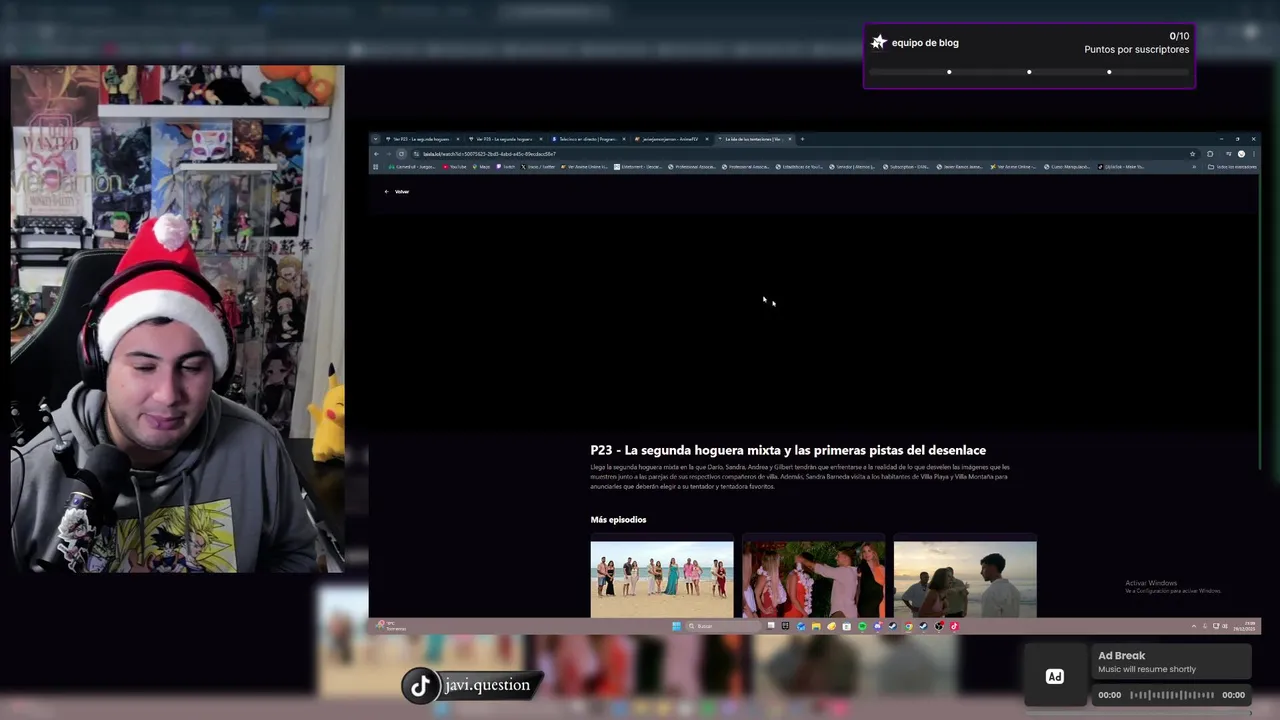The width and height of the screenshot is (1280, 720).
Task: Close the Telecinco en directo tab
Action: [624, 139]
